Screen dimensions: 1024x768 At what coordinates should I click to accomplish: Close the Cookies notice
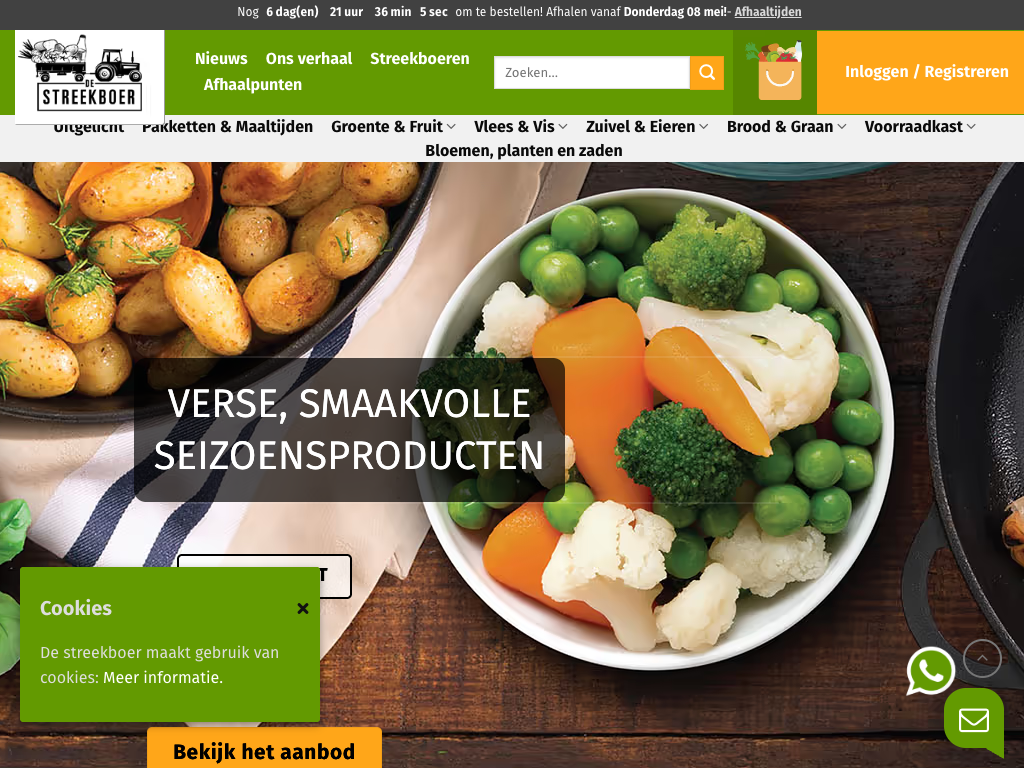[303, 609]
